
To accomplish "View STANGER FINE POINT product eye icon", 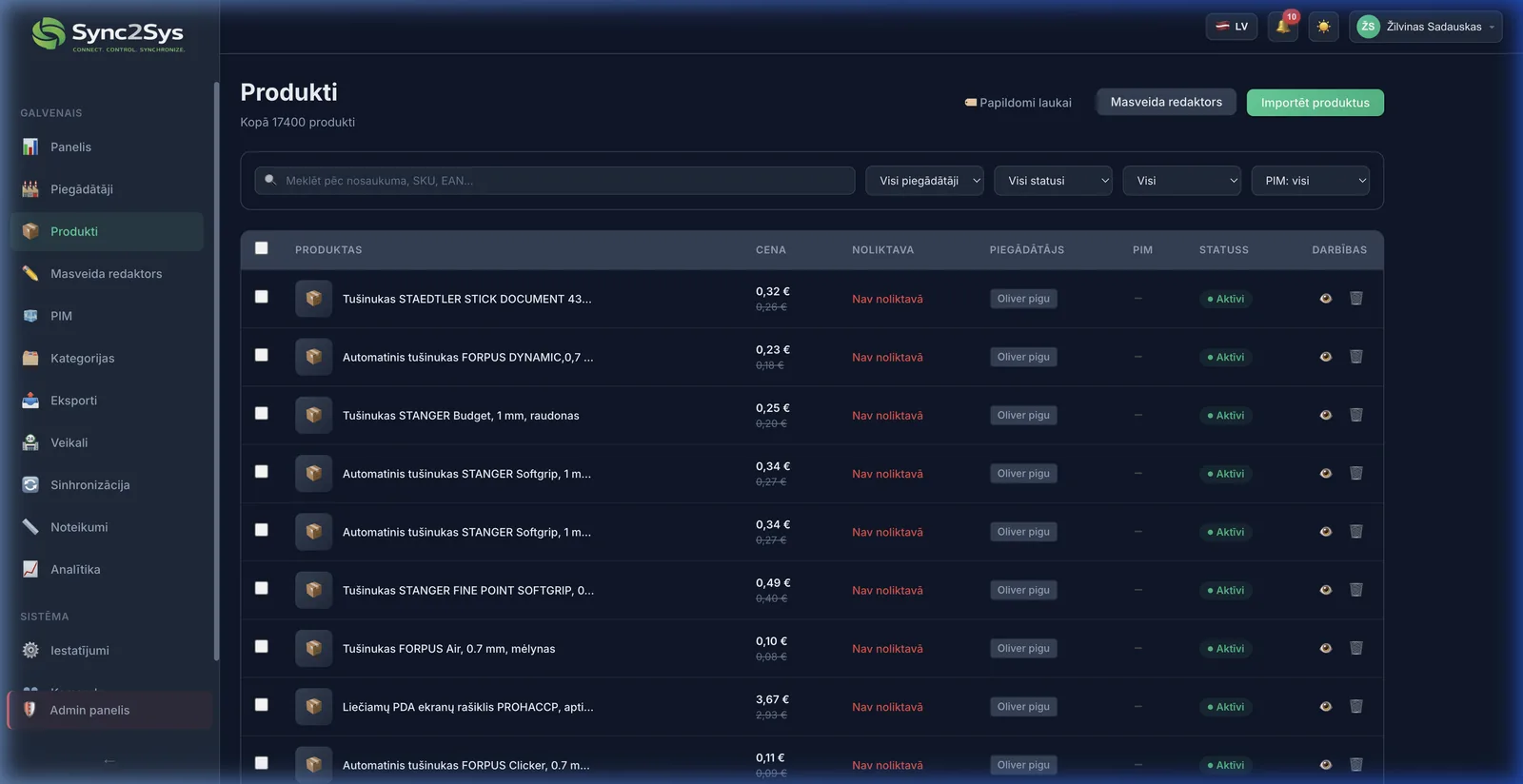I will tap(1326, 590).
